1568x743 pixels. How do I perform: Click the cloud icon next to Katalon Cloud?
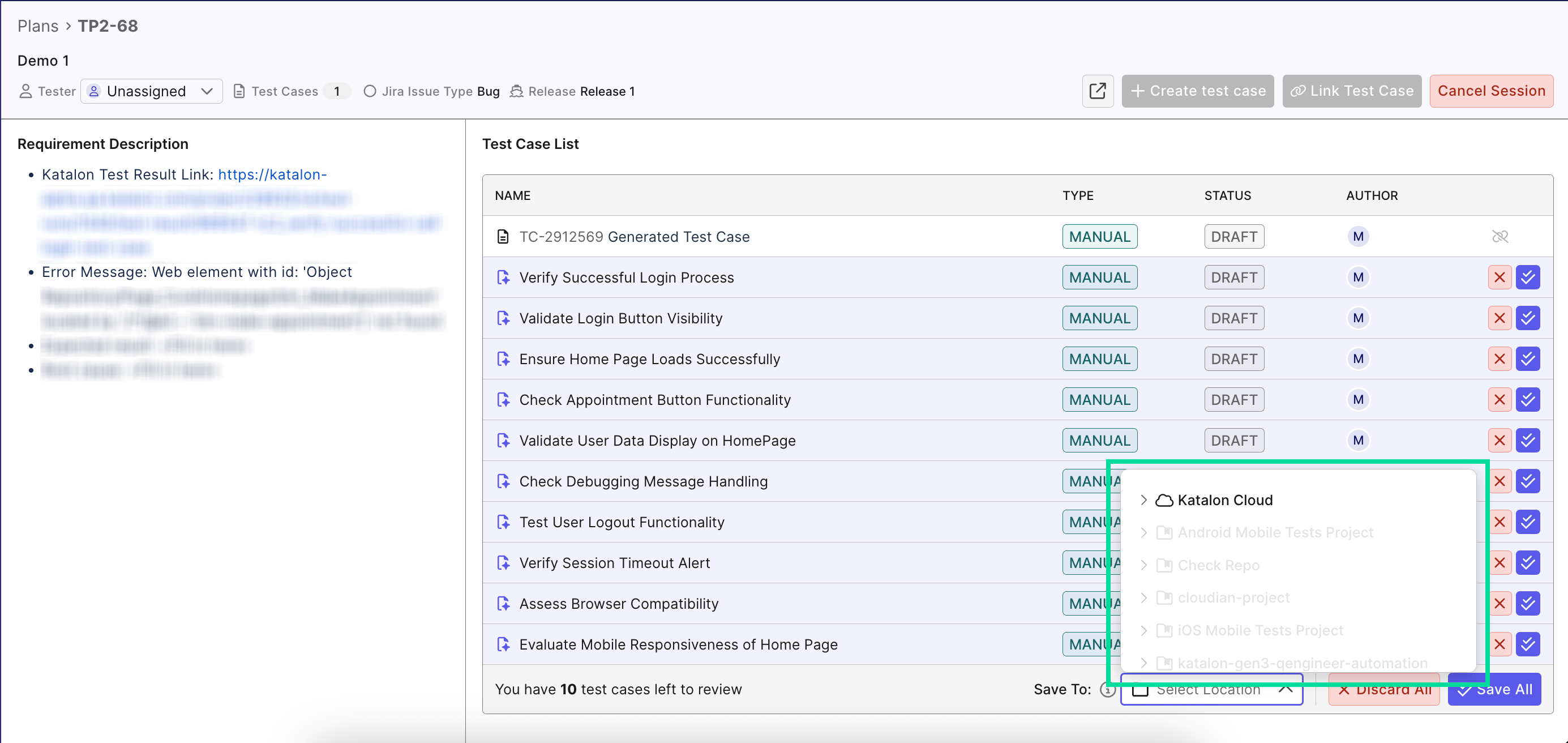click(1164, 499)
